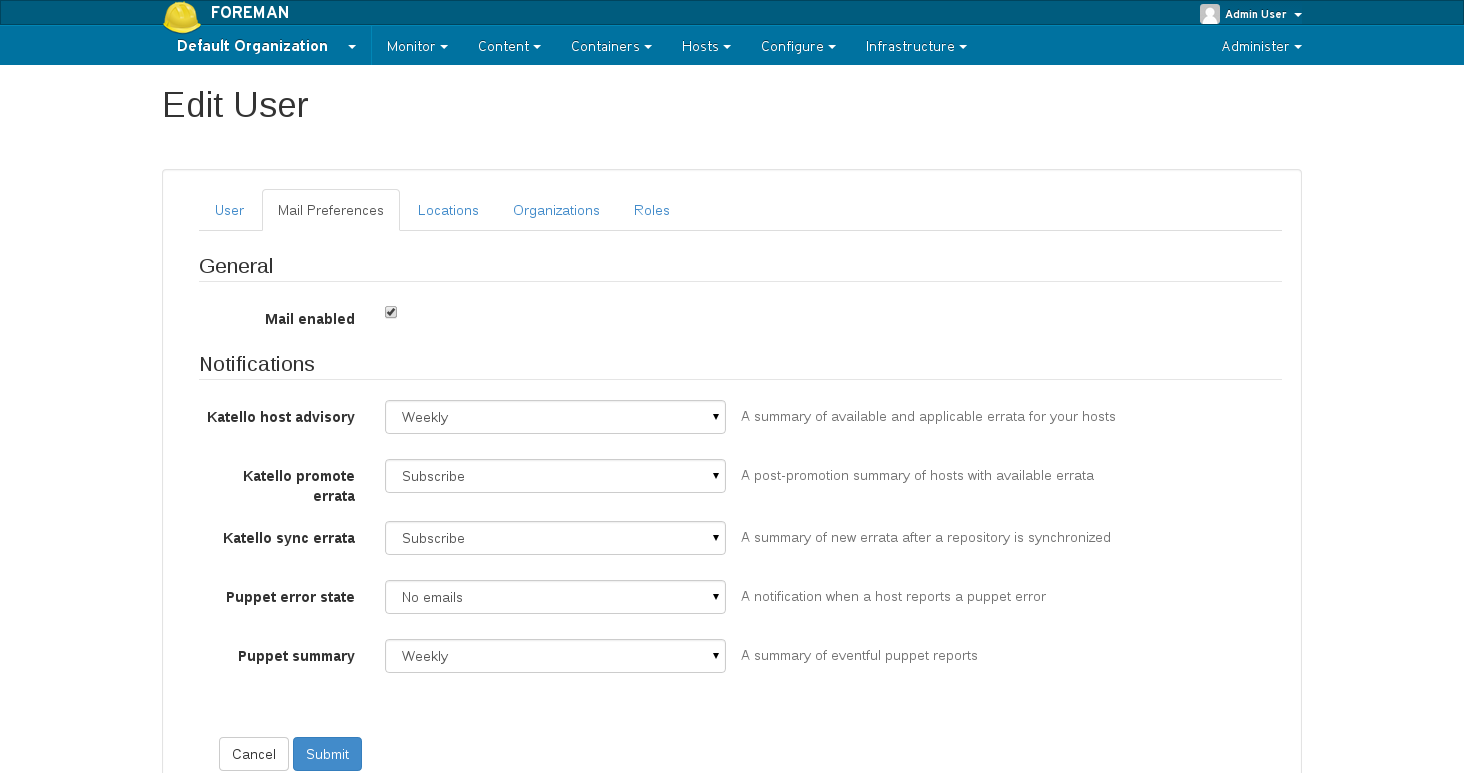Switch to the Locations tab

point(448,210)
